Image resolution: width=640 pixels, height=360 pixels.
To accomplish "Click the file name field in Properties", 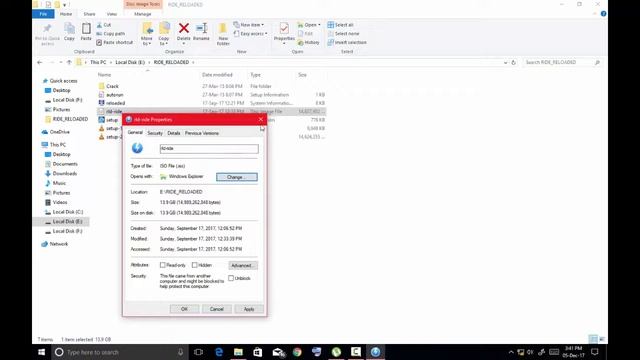I will coord(209,149).
